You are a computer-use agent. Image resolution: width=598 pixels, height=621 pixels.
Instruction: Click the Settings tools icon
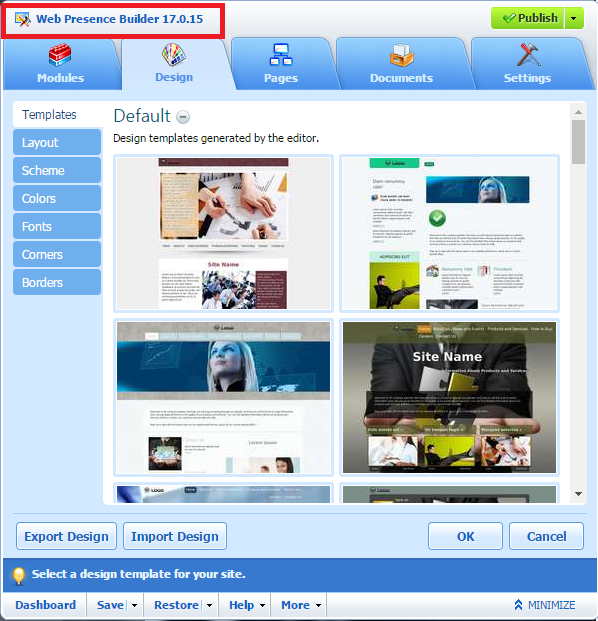(529, 55)
